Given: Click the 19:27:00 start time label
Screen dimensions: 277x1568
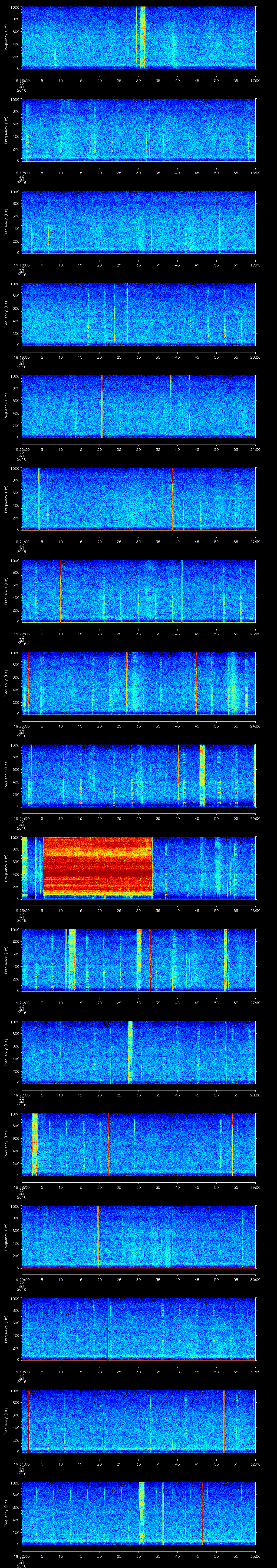Looking at the screenshot, I should point(21,1095).
